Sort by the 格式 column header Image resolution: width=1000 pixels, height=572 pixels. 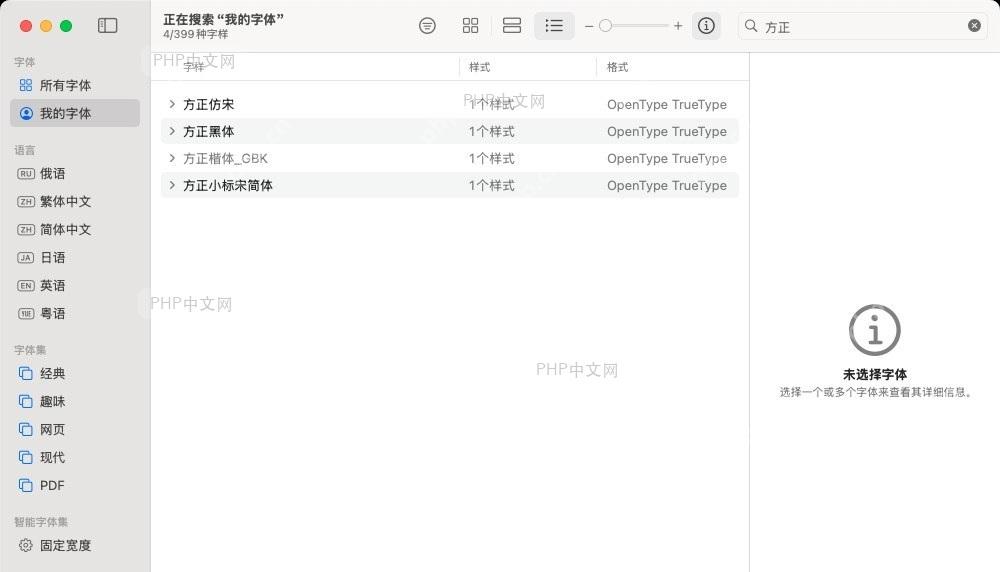(617, 67)
